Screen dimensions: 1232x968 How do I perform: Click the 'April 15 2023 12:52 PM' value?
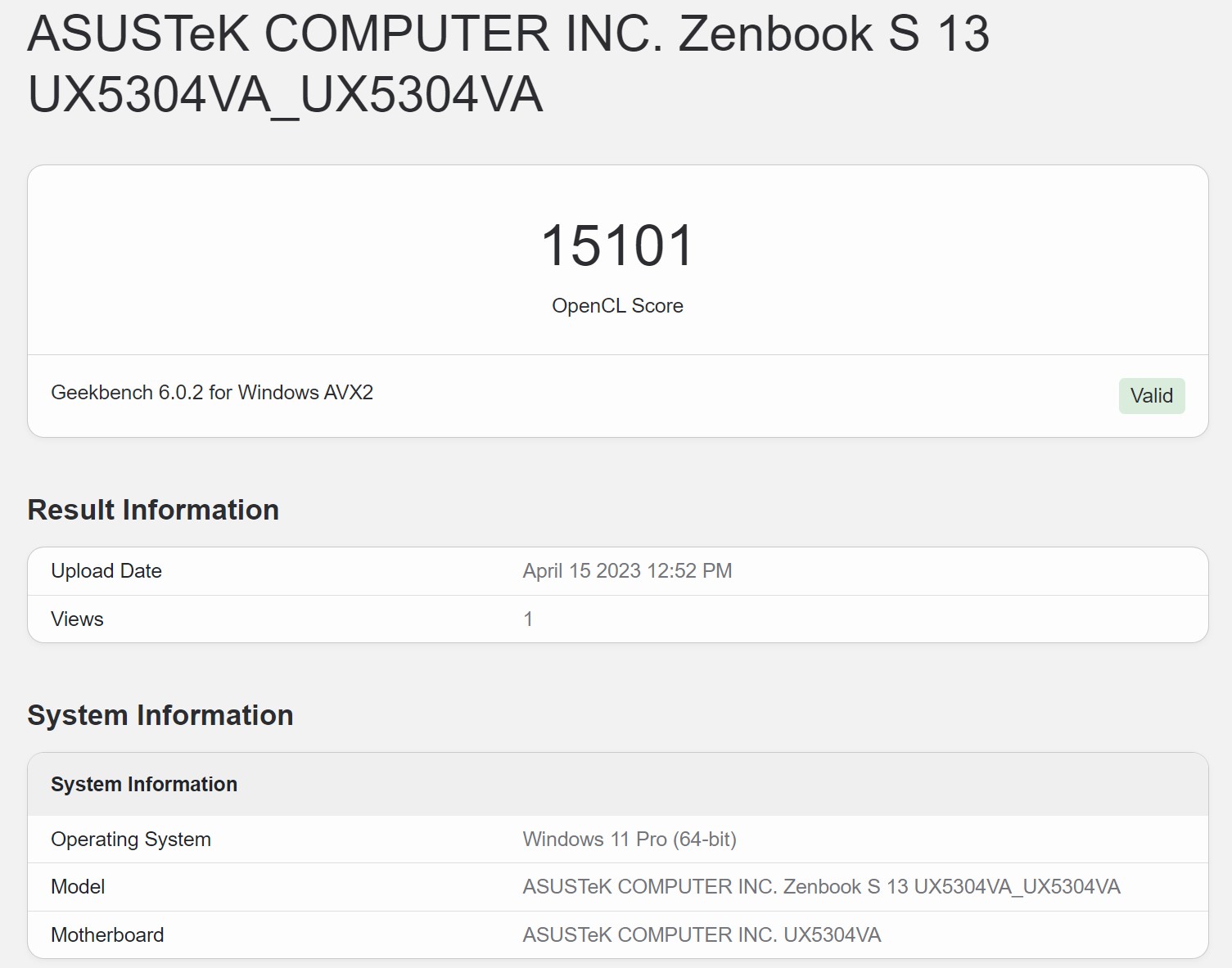(x=627, y=571)
